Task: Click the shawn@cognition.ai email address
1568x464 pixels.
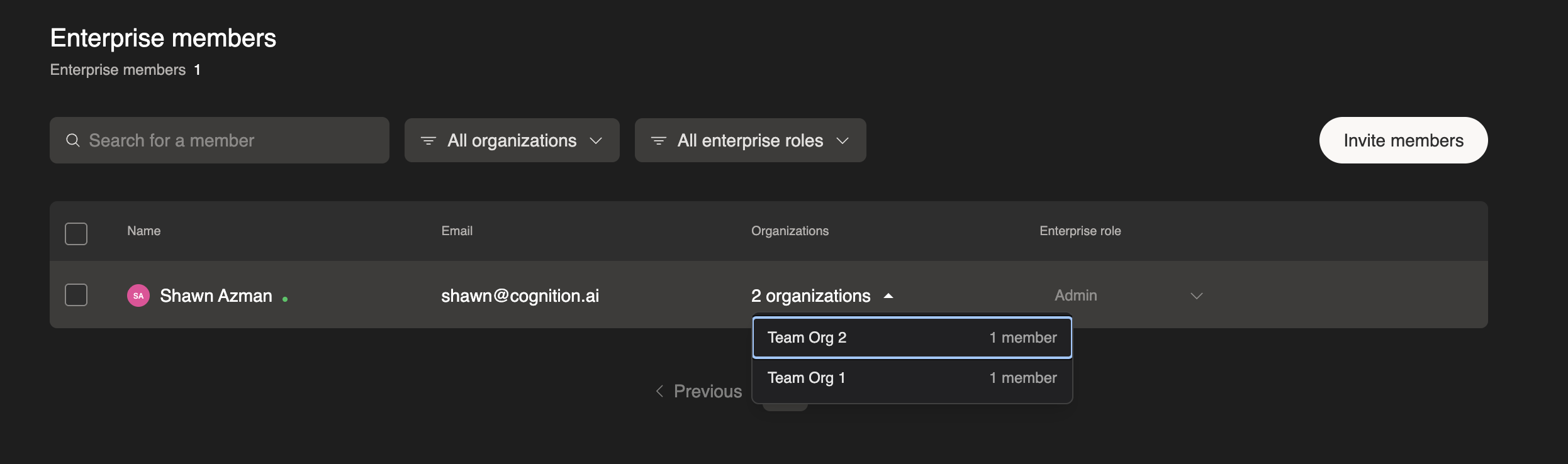Action: (x=520, y=296)
